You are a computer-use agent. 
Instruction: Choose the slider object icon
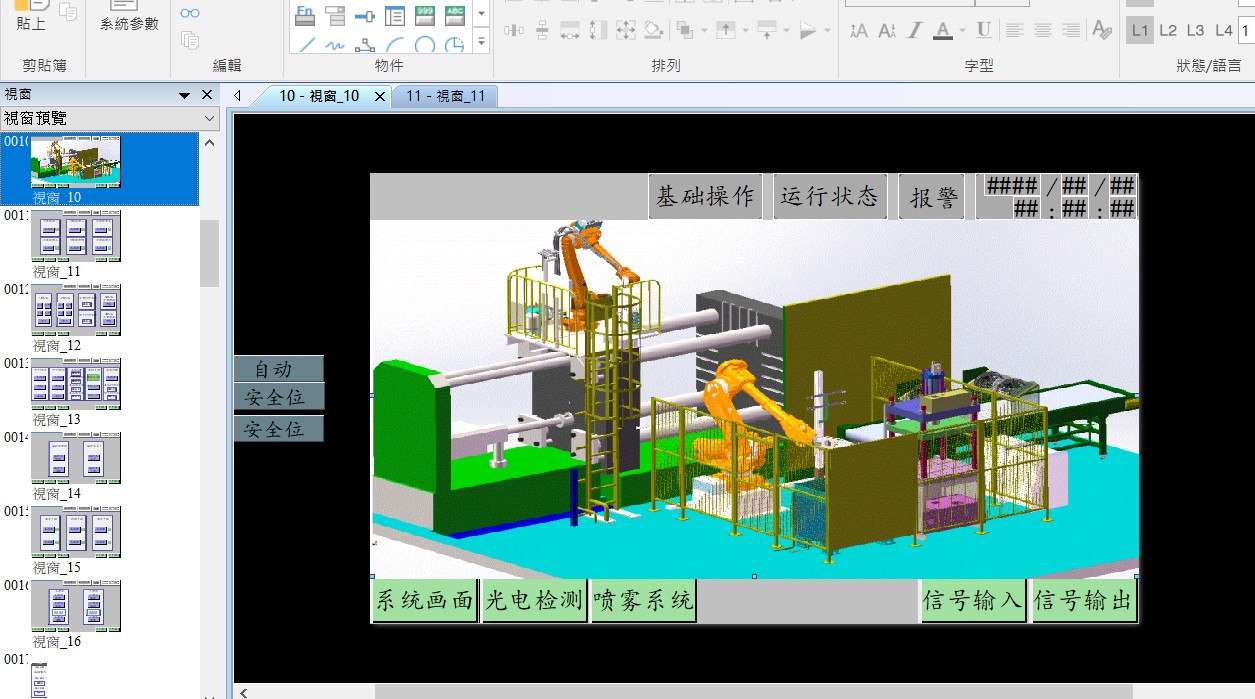point(365,15)
